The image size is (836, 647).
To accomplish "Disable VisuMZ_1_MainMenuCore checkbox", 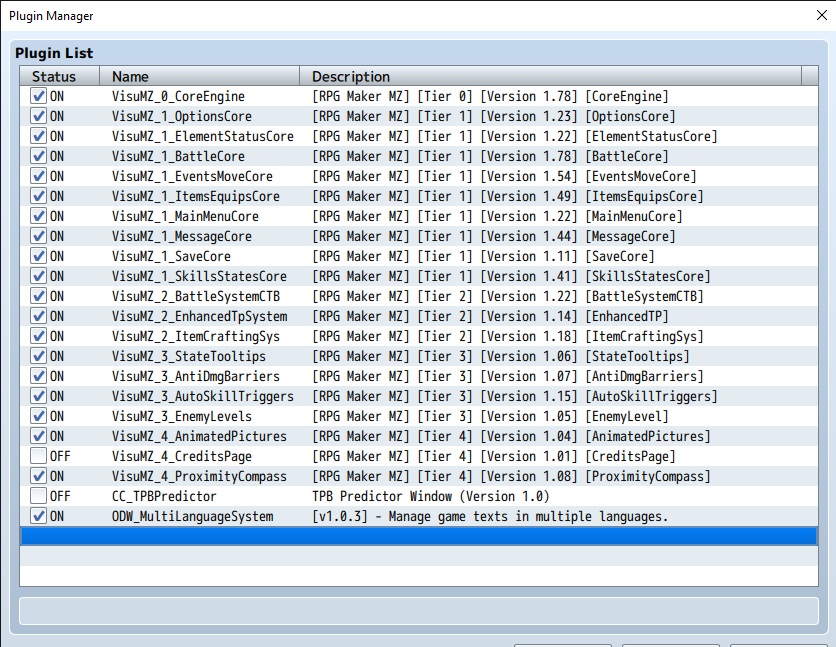I will pyautogui.click(x=38, y=216).
